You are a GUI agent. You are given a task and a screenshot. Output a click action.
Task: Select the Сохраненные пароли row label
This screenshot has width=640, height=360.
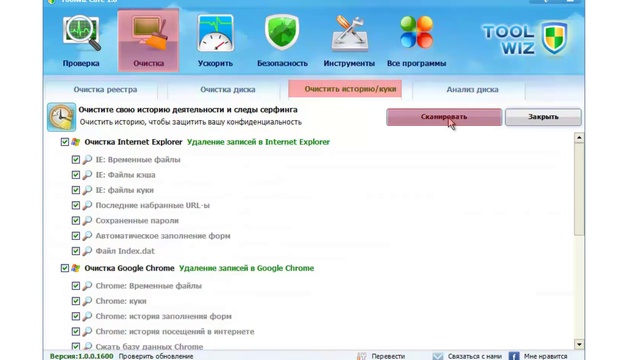[x=137, y=220]
